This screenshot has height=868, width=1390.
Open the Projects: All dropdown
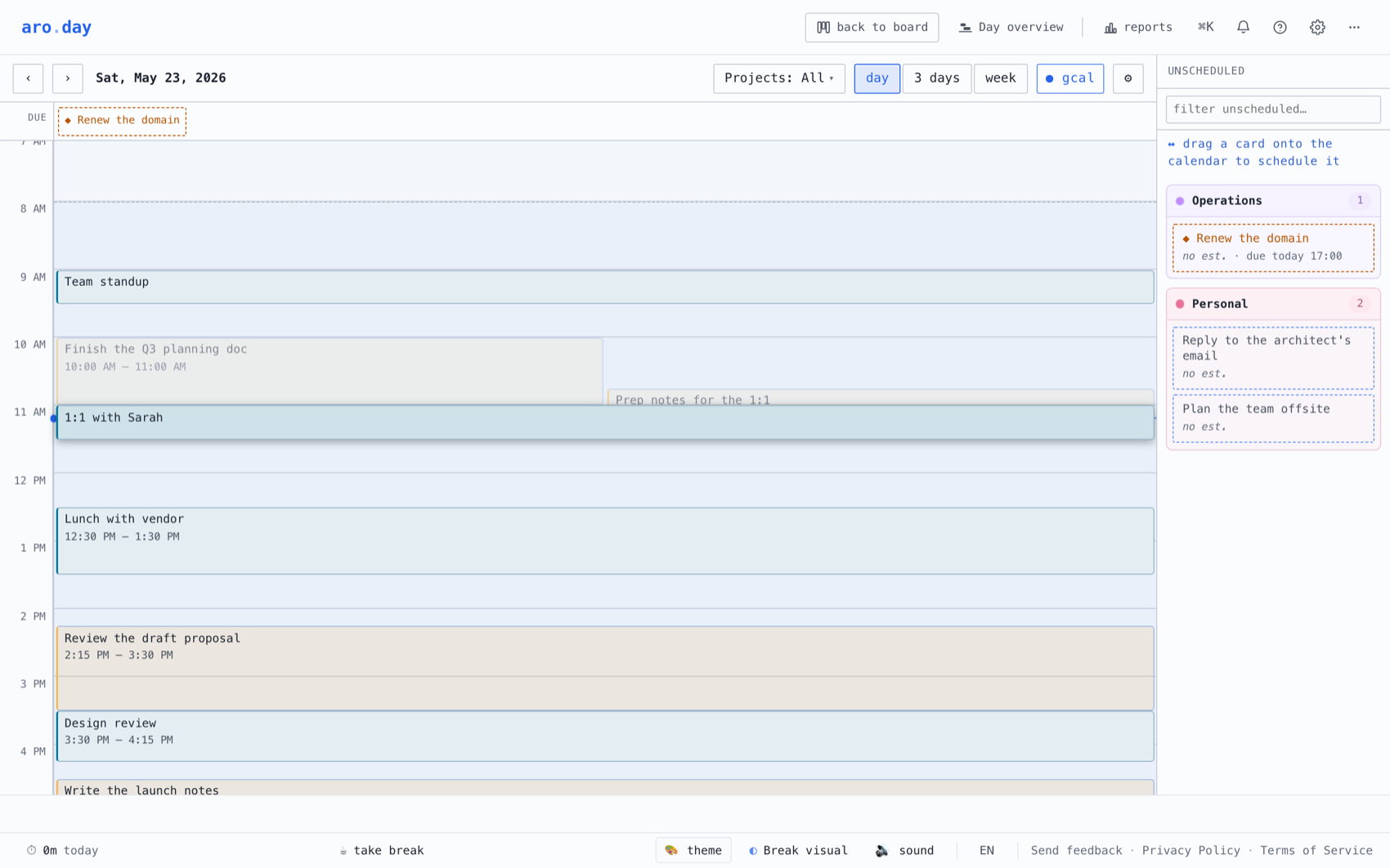(x=779, y=78)
